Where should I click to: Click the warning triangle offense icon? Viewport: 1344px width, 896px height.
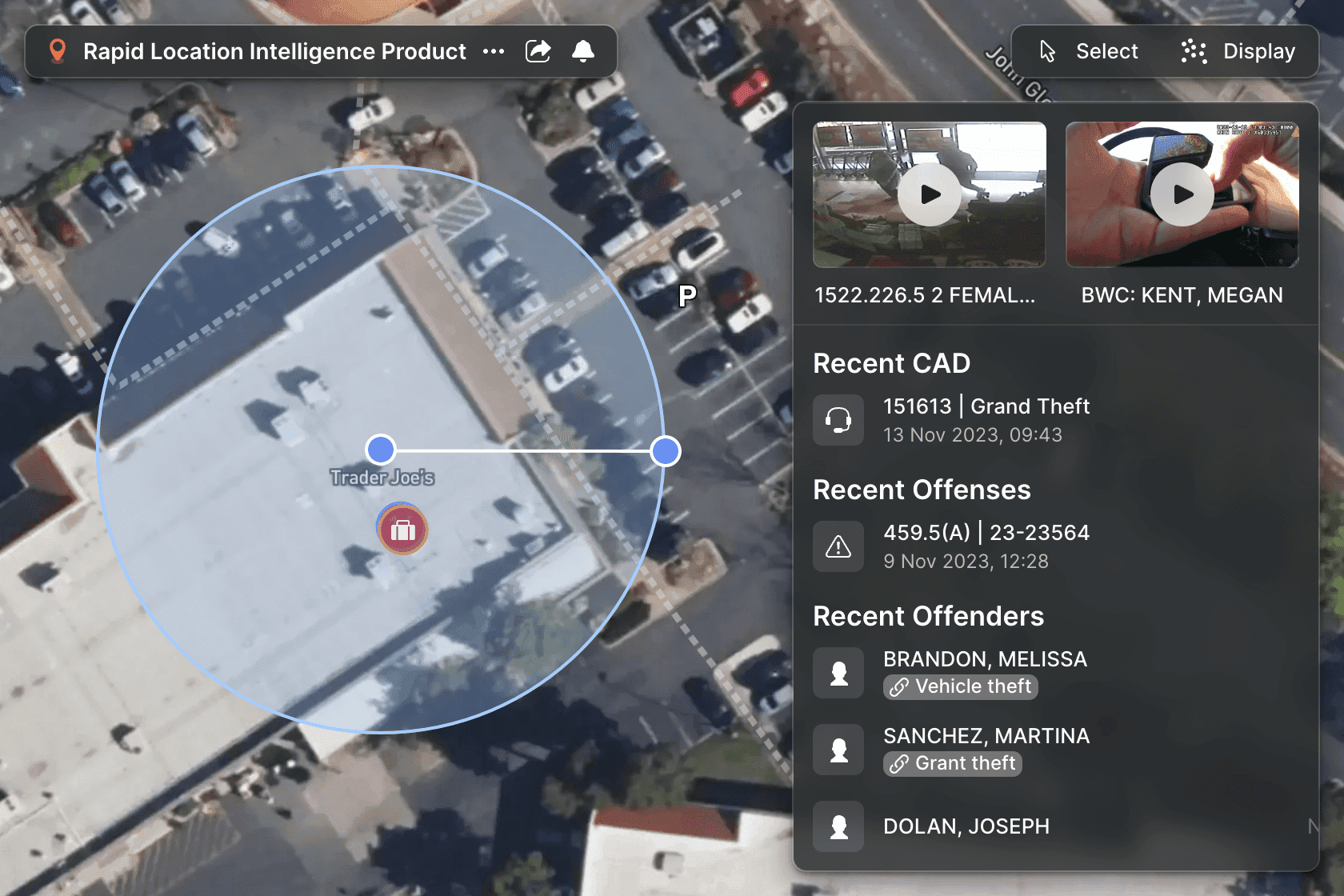(838, 546)
